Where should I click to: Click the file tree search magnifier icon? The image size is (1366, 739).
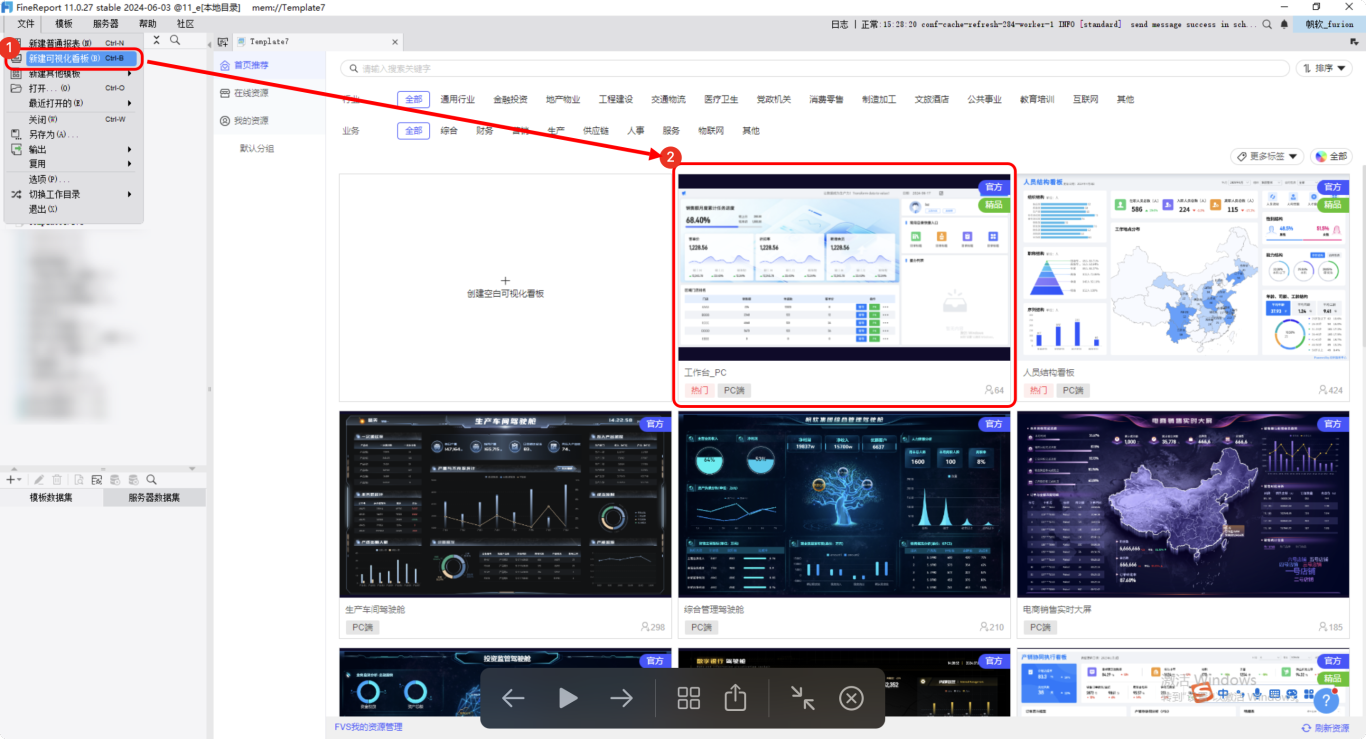click(x=175, y=40)
